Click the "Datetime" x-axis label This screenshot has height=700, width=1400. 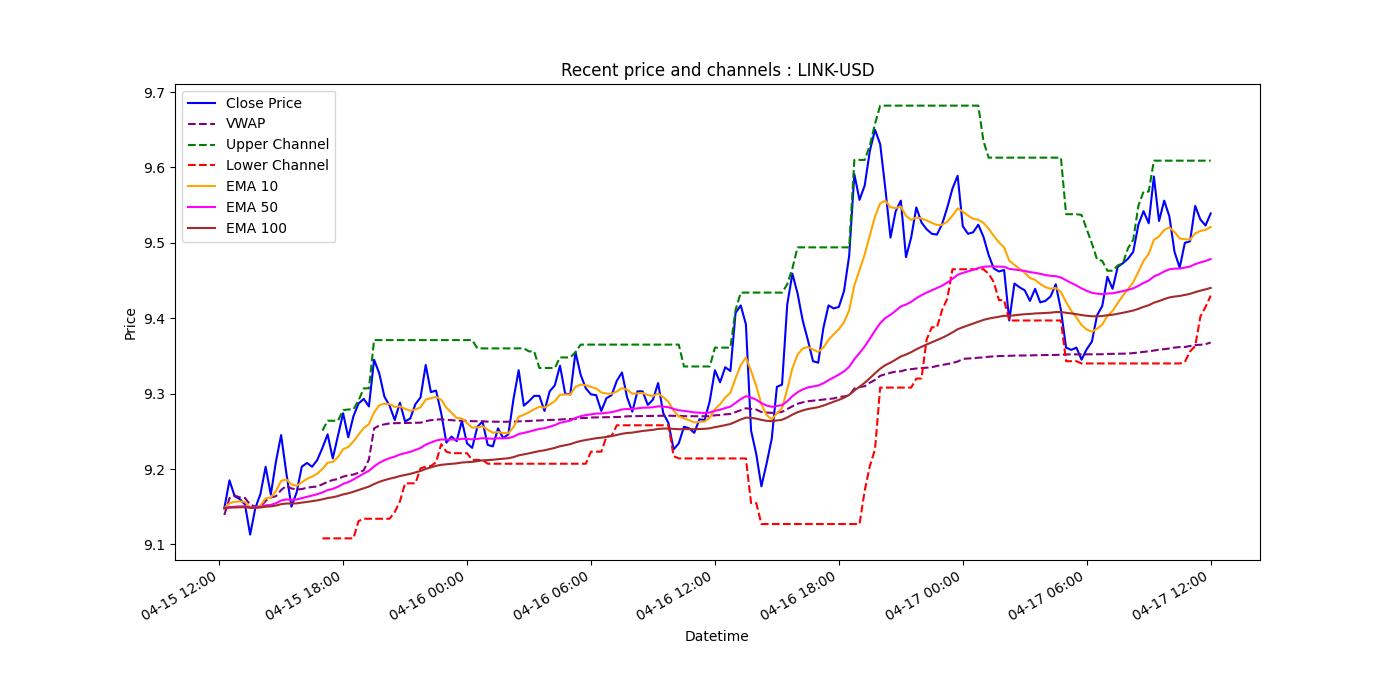tap(716, 636)
